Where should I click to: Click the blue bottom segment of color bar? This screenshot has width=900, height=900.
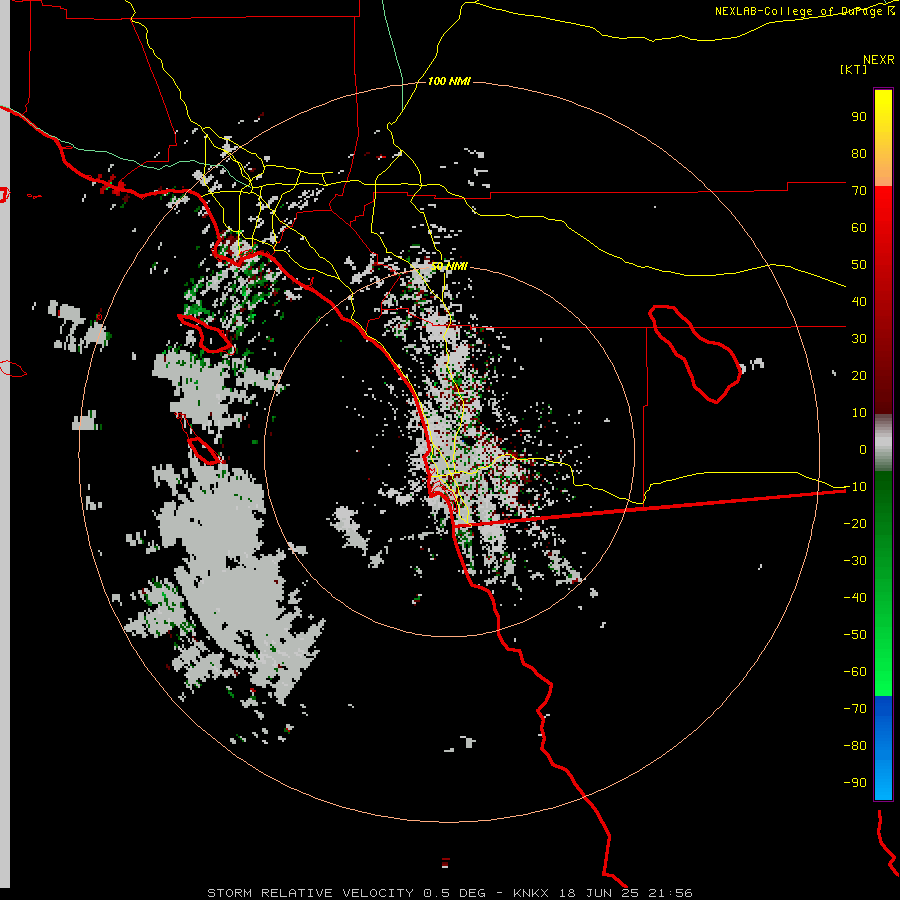coord(883,748)
